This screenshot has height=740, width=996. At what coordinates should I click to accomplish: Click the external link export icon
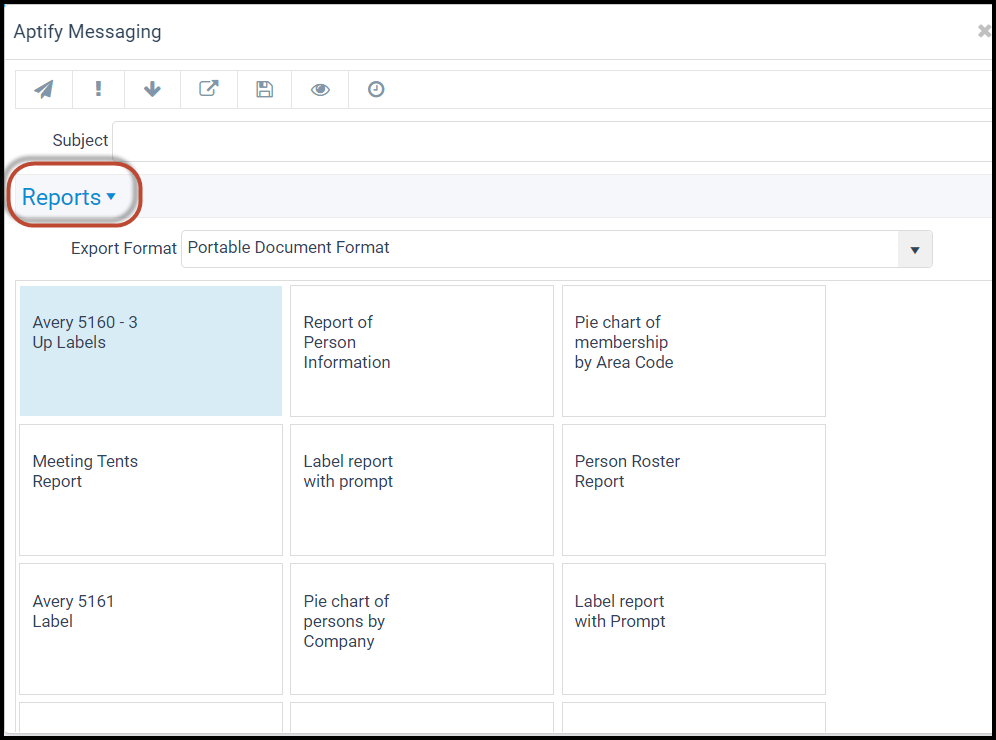pyautogui.click(x=209, y=90)
